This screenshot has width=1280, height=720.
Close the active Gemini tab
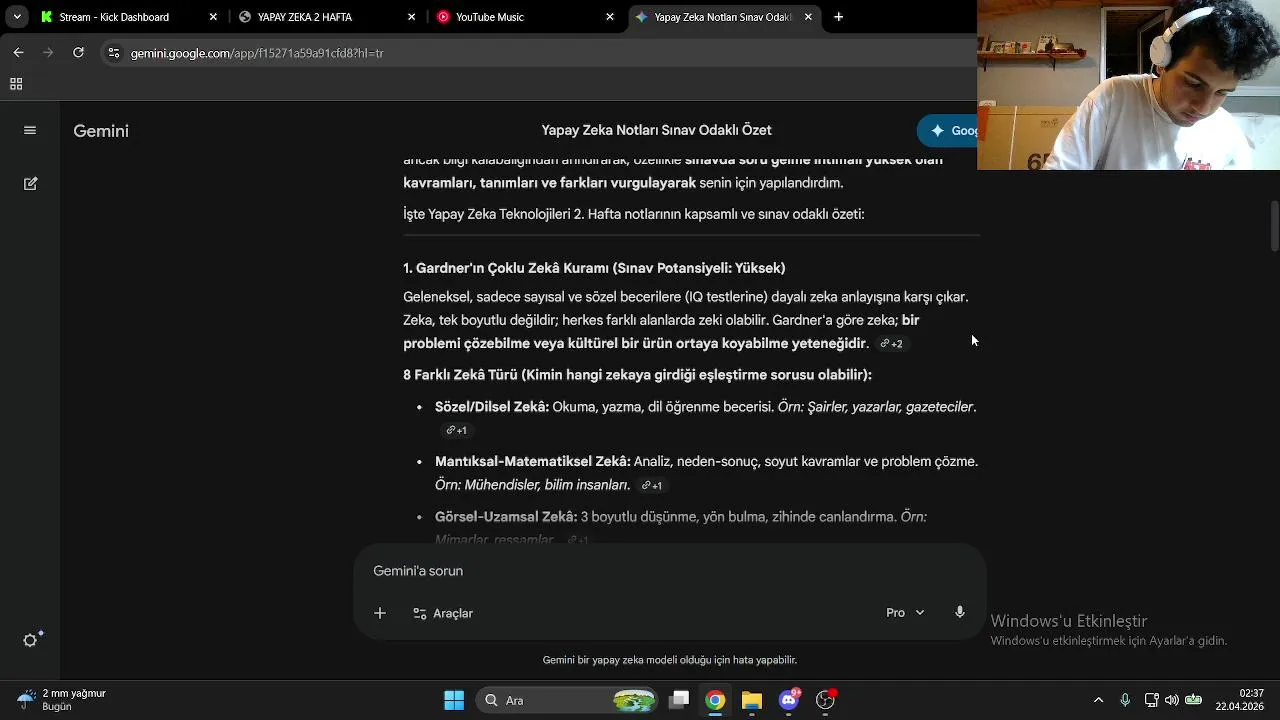pos(809,17)
